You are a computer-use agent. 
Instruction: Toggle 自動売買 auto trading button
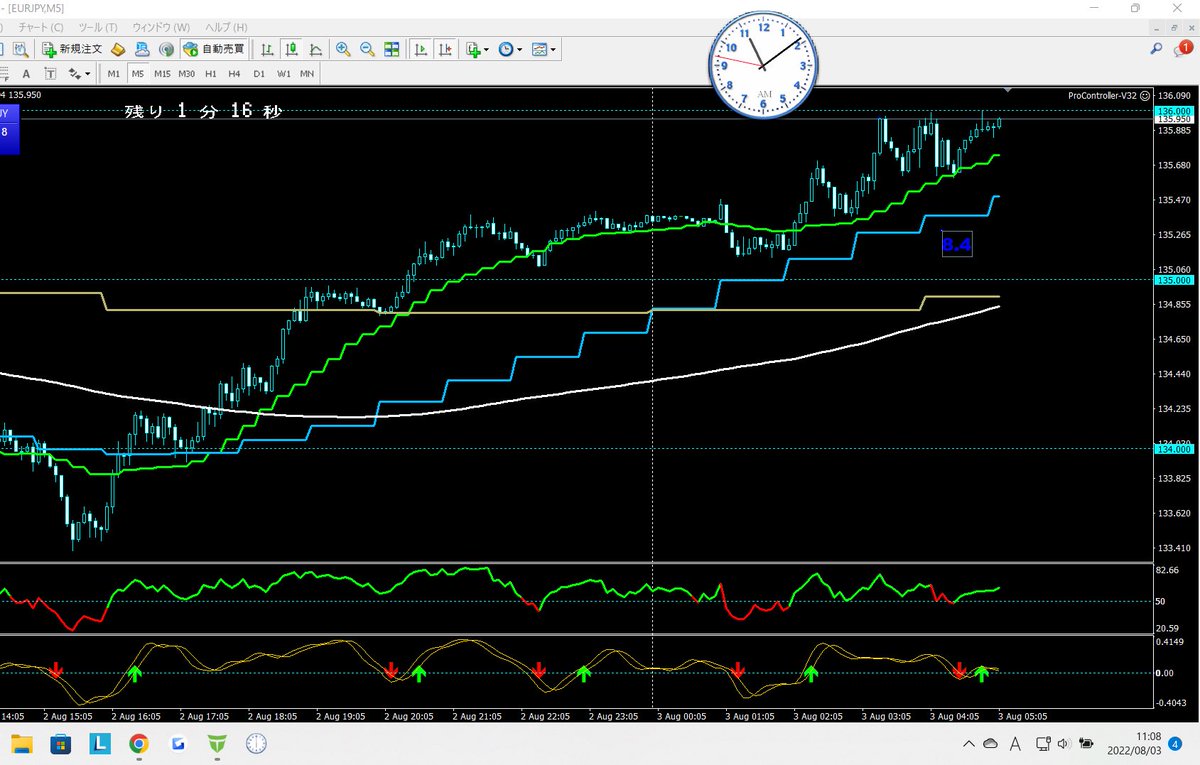[213, 48]
